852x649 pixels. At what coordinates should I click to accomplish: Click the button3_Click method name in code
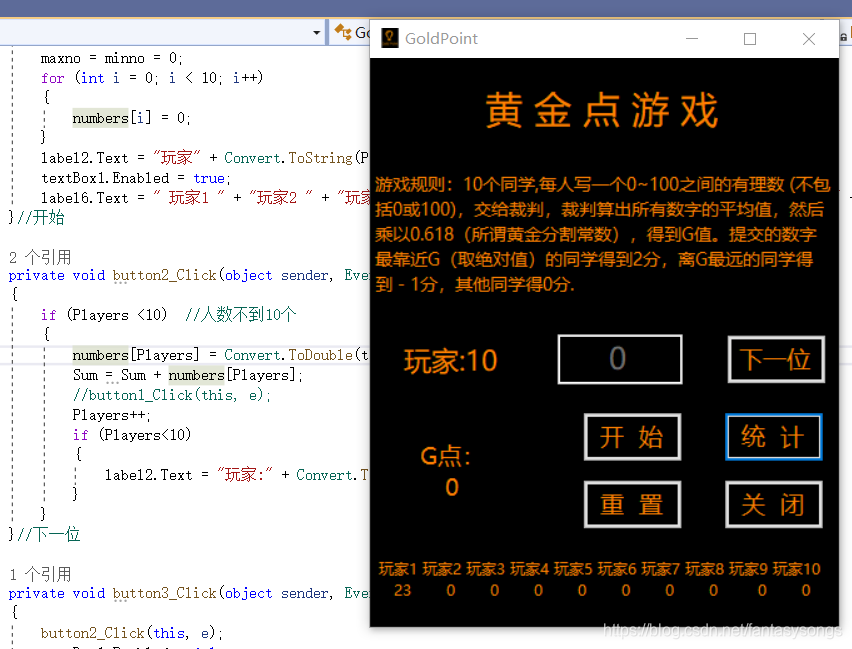(165, 593)
